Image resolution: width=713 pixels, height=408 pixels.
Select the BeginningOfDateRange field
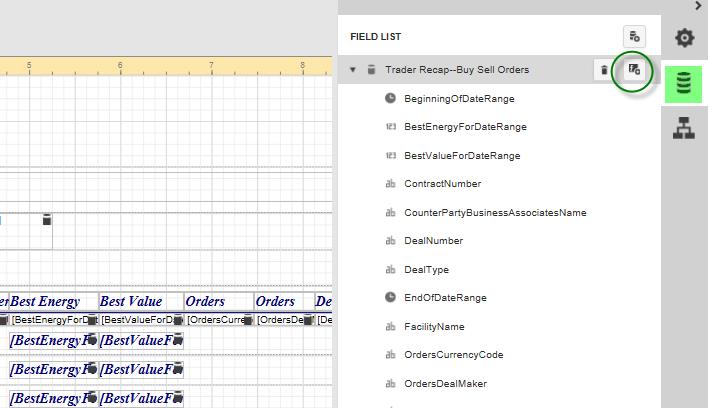[459, 99]
